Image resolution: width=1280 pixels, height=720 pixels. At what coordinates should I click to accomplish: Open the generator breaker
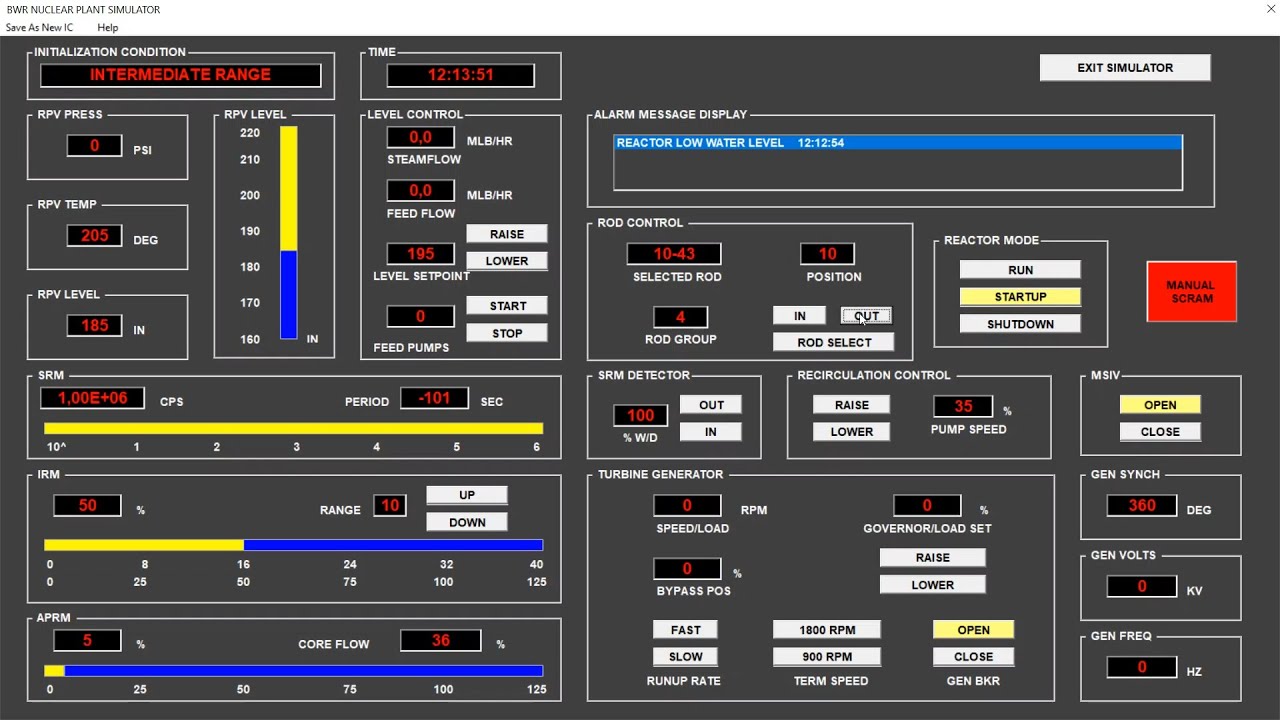[x=973, y=630]
